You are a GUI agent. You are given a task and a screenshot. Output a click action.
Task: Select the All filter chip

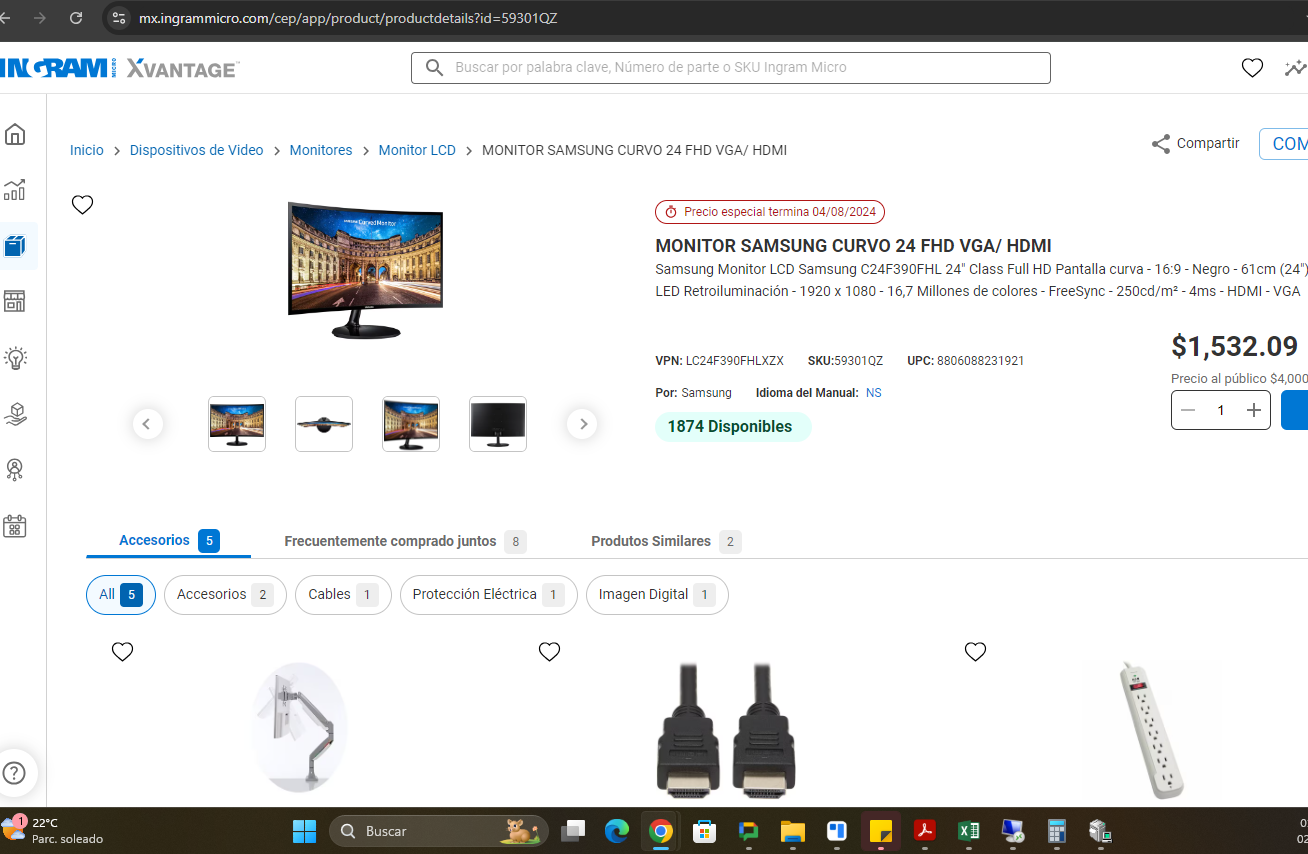coord(121,594)
